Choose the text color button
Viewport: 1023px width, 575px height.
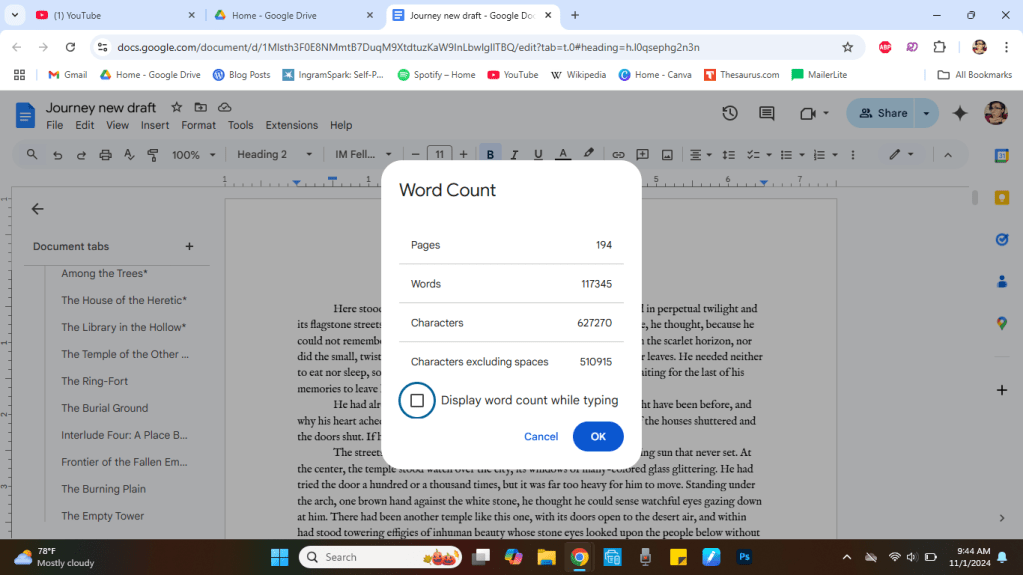pyautogui.click(x=563, y=154)
